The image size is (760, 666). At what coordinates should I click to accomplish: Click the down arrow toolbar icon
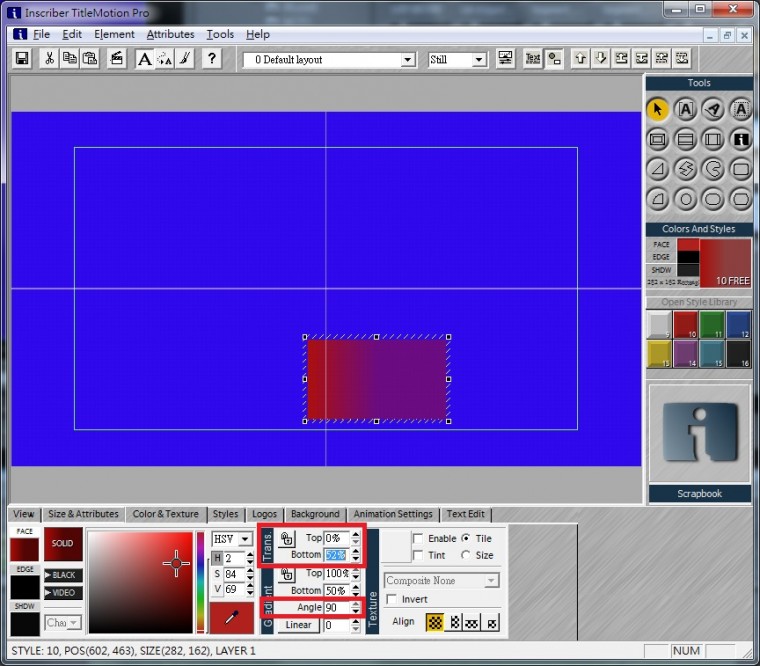601,59
